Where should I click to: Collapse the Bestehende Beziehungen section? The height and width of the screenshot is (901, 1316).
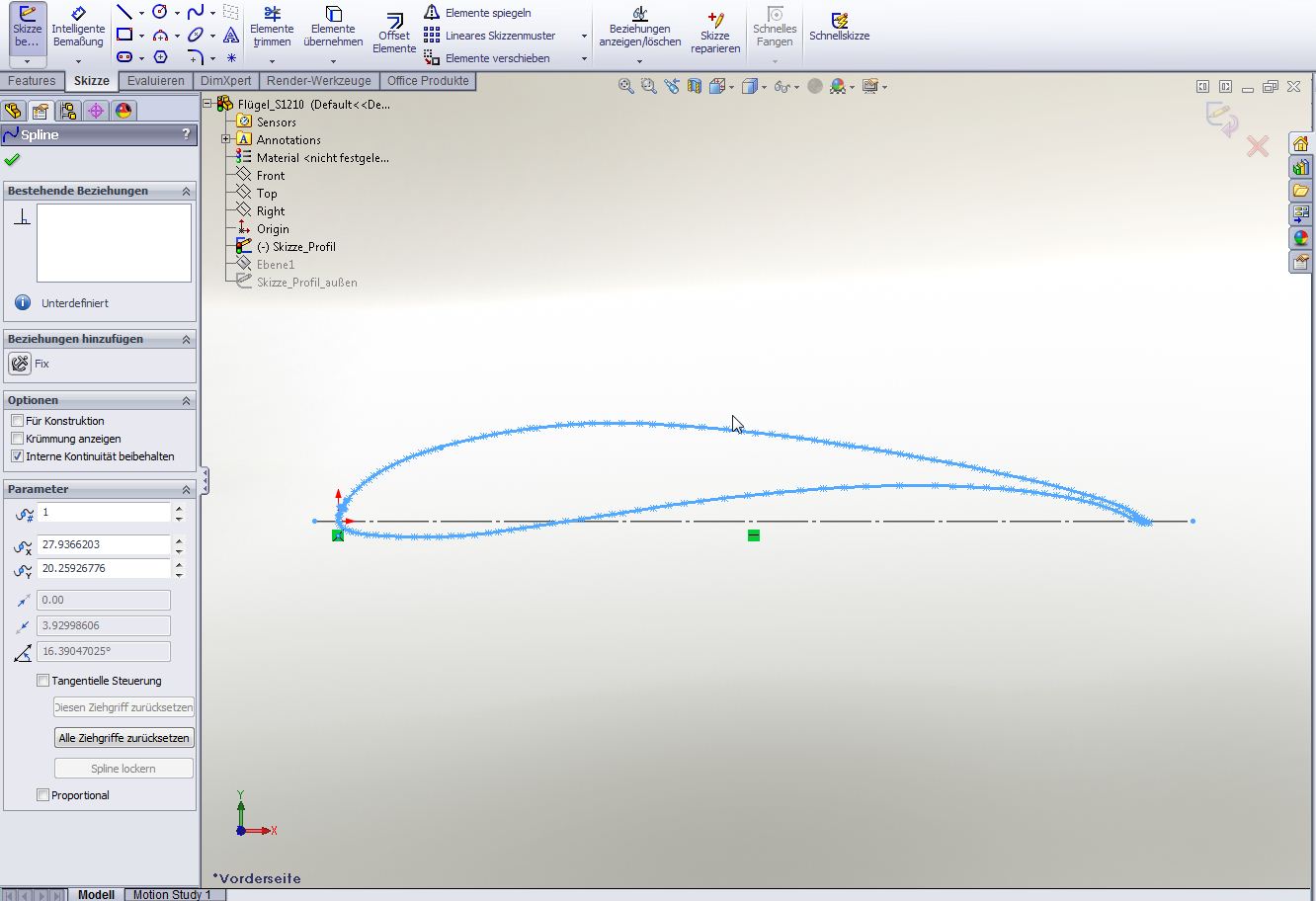coord(186,191)
